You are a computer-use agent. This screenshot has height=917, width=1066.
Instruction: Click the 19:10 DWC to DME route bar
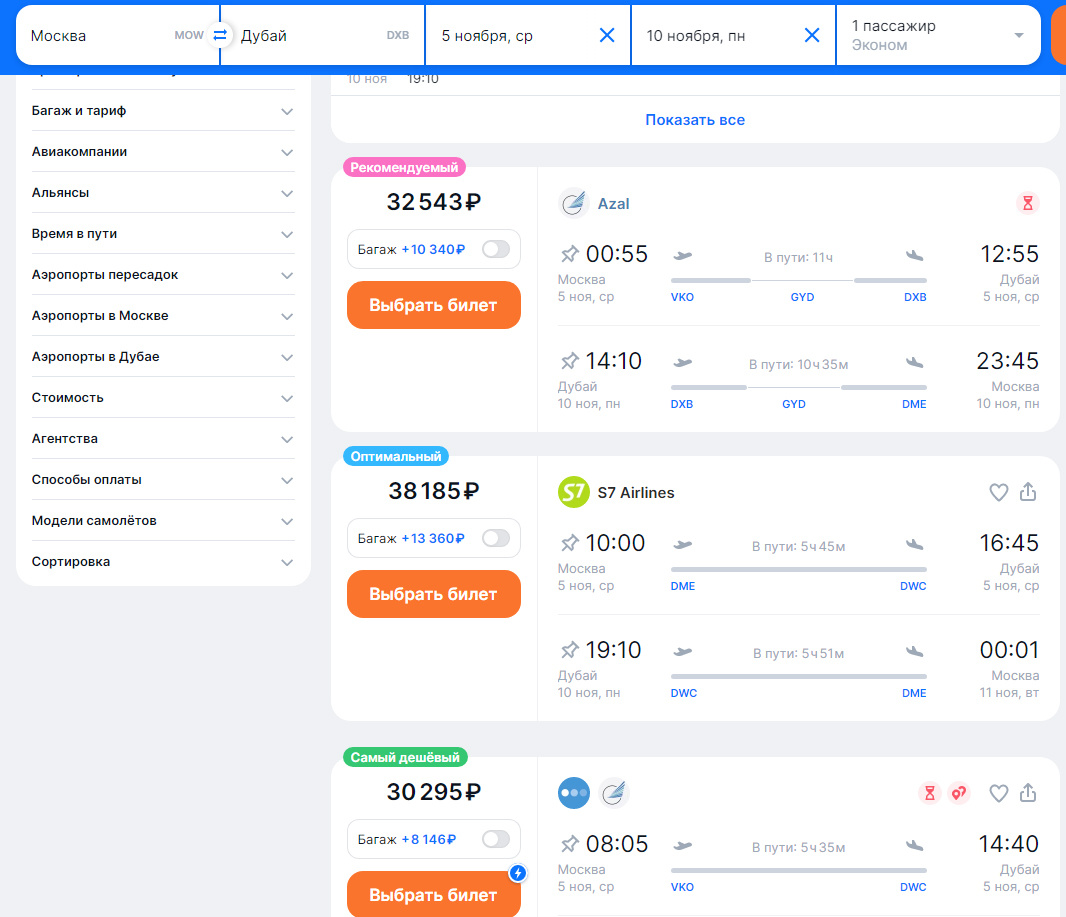(x=799, y=676)
